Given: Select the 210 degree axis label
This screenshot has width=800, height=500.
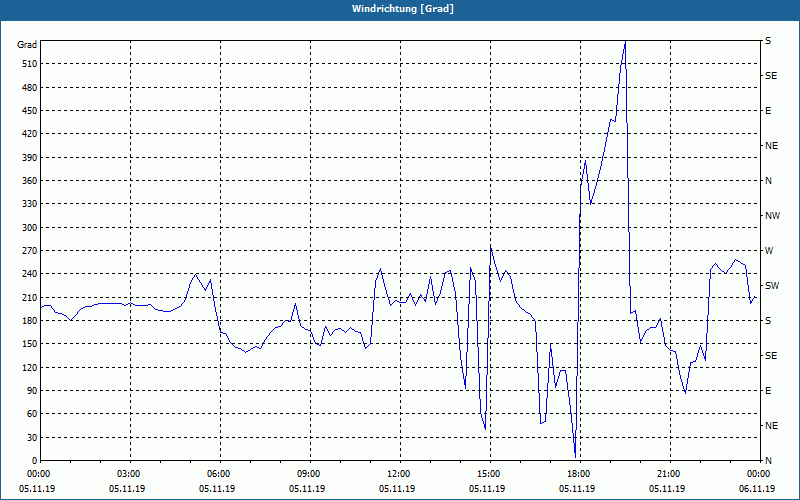Looking at the screenshot, I should (x=30, y=297).
